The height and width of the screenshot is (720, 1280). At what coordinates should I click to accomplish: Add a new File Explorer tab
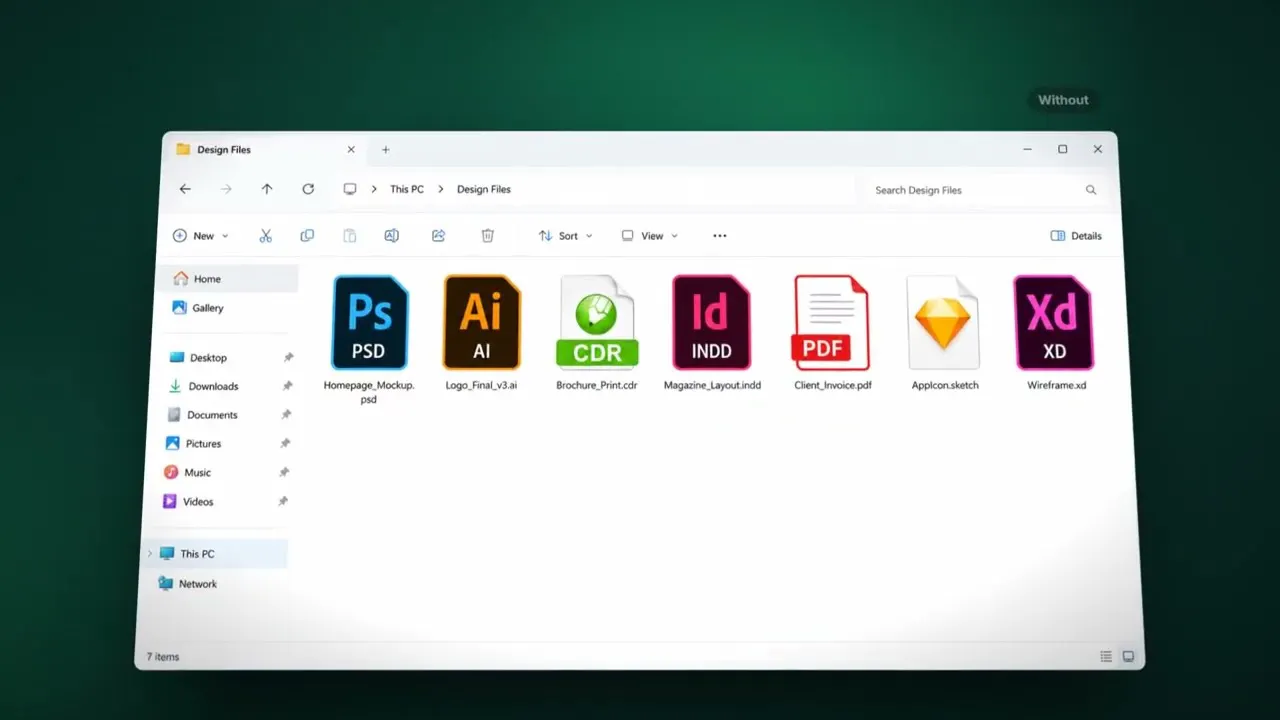(x=386, y=150)
